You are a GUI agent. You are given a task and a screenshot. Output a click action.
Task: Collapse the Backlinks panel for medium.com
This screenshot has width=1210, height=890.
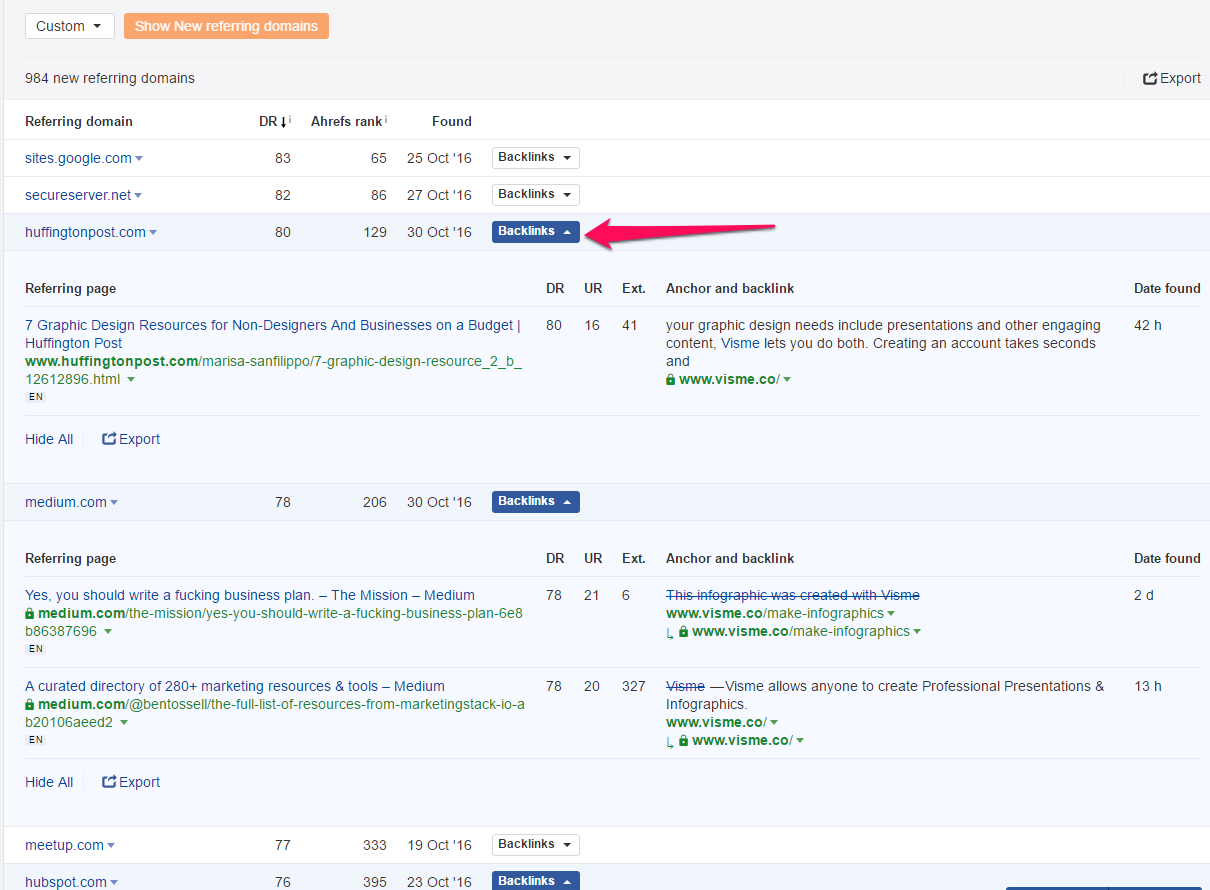[x=535, y=501]
